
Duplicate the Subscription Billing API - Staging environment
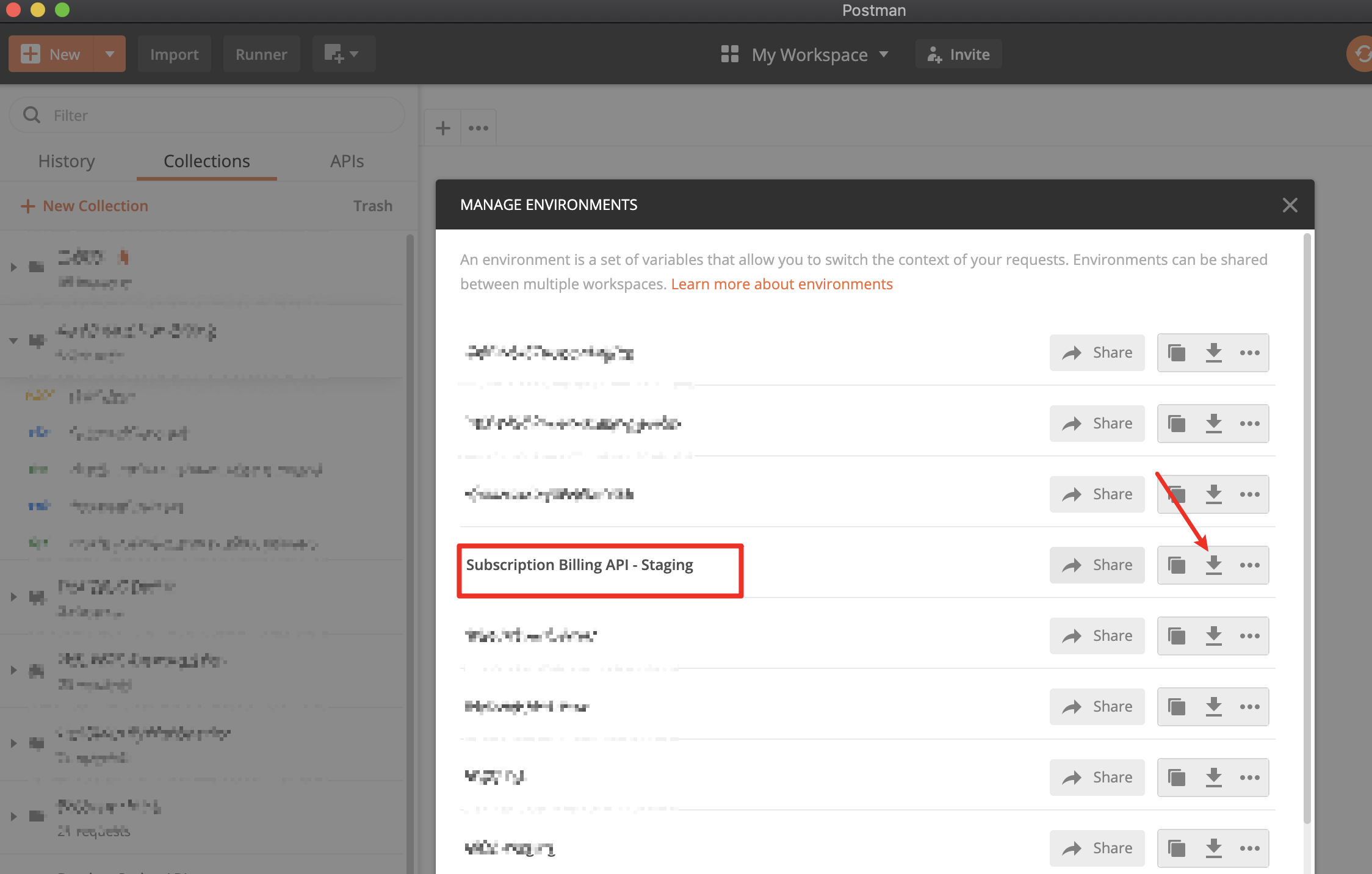(x=1177, y=565)
